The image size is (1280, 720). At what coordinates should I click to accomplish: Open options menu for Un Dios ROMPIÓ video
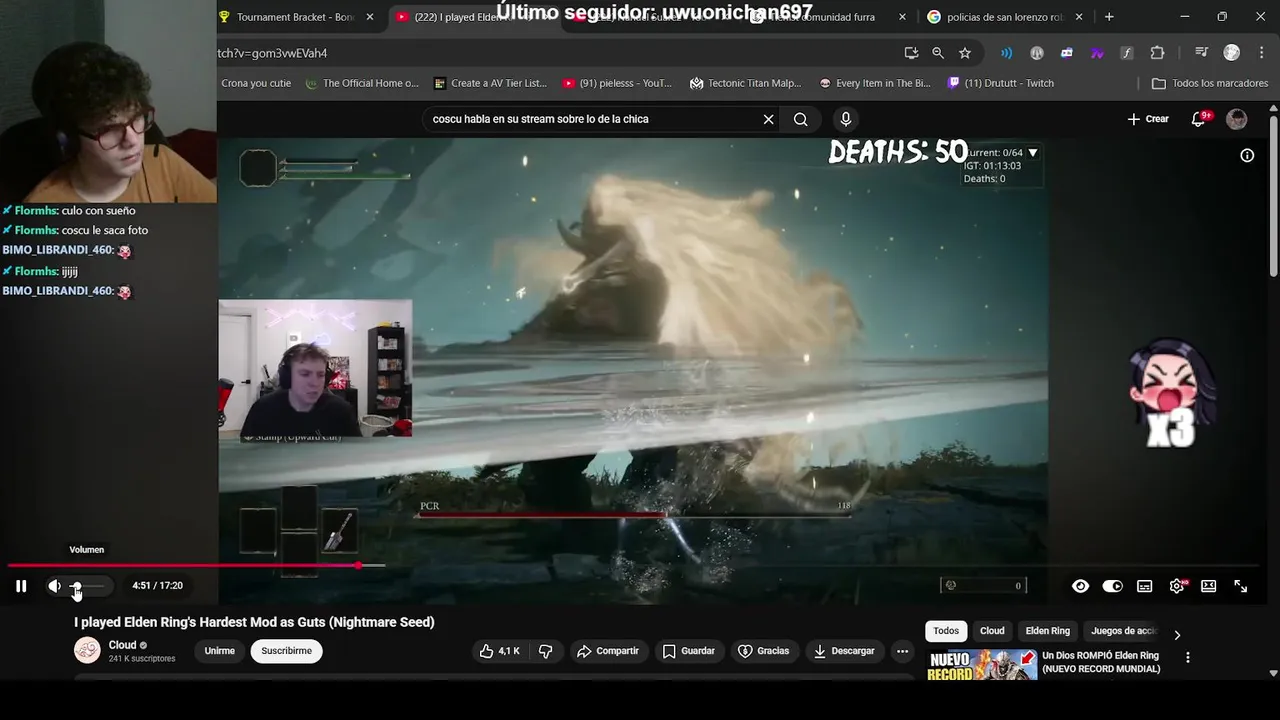pos(1188,658)
